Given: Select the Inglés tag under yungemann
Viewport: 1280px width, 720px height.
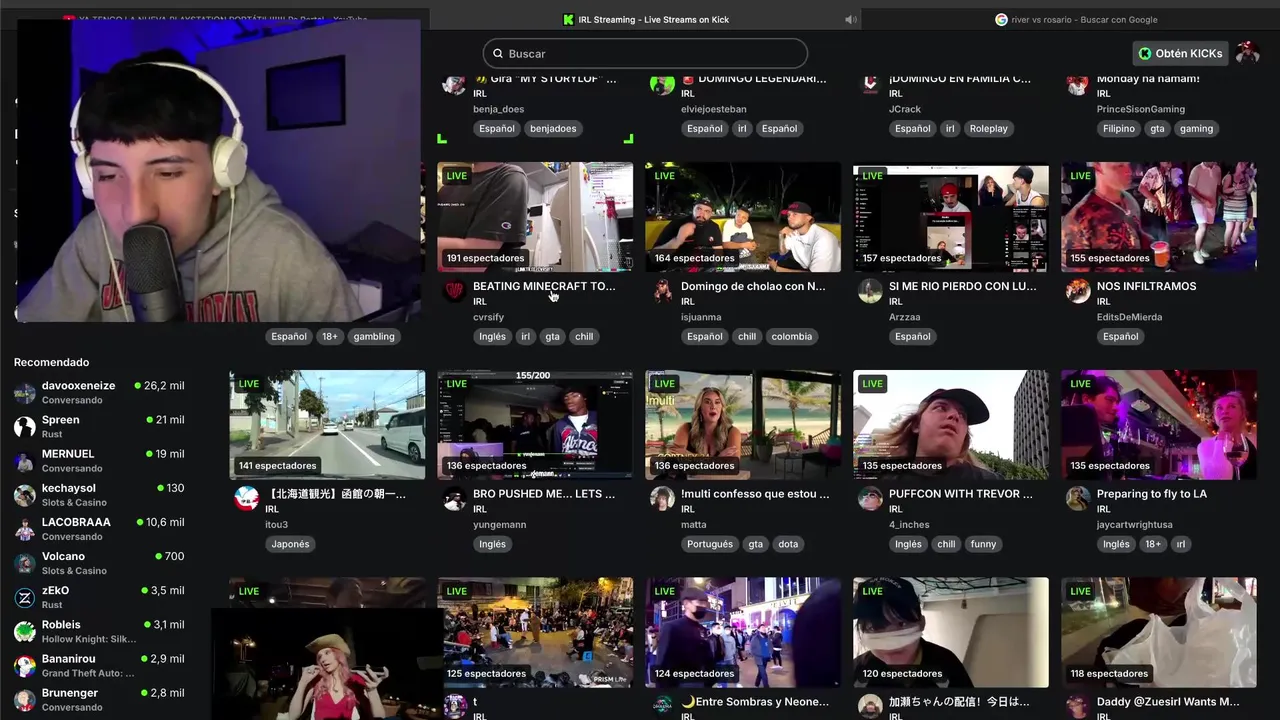Looking at the screenshot, I should pyautogui.click(x=492, y=544).
